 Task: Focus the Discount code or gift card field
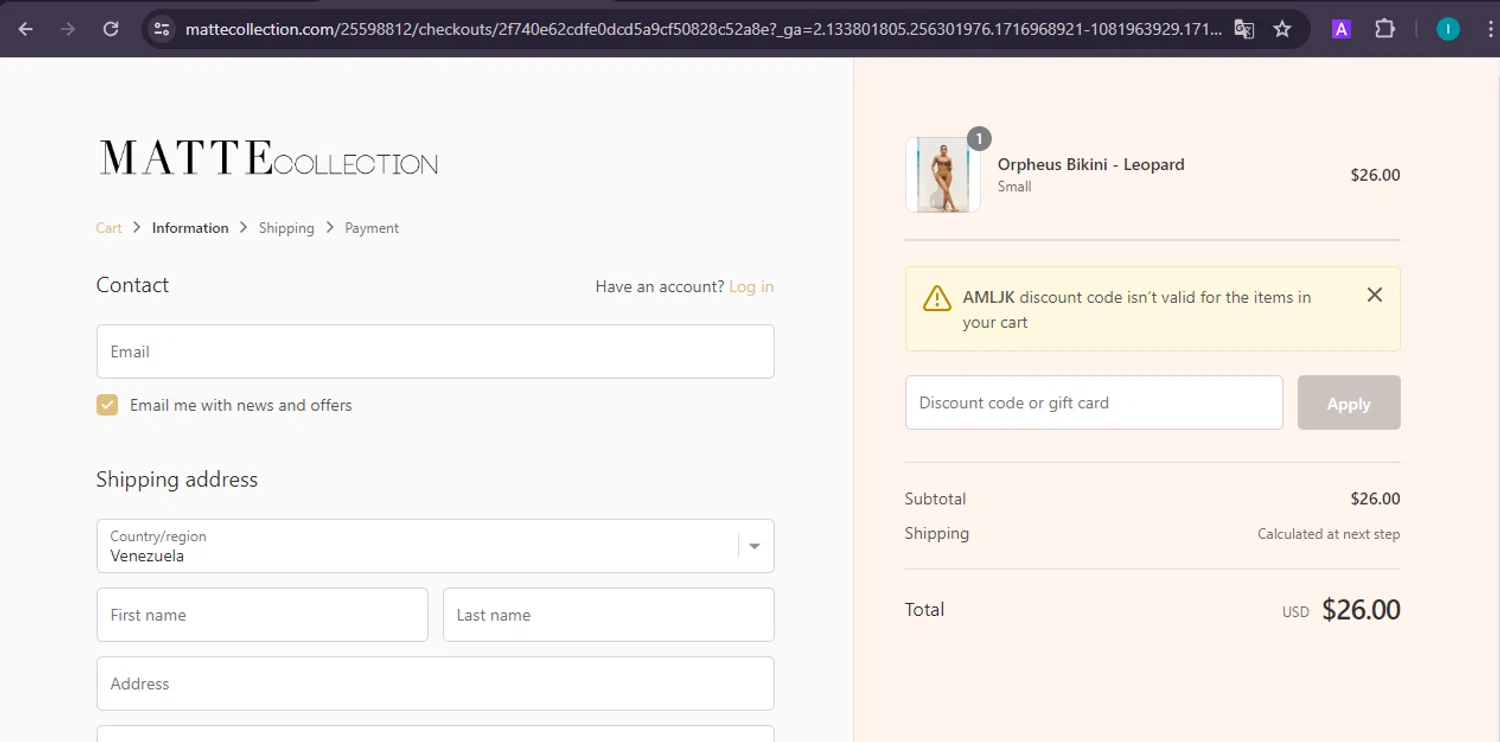pos(1094,403)
